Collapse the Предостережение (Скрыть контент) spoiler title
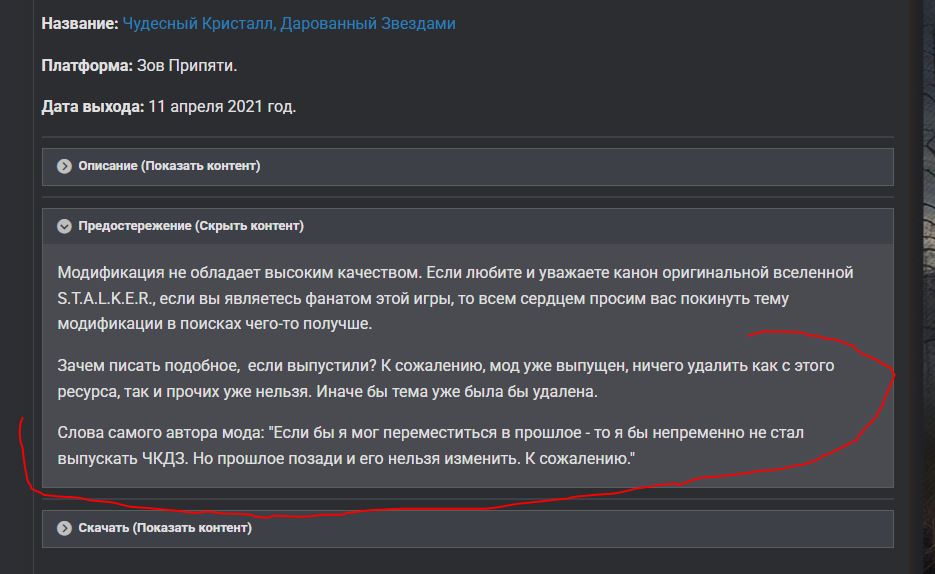935x574 pixels. [191, 226]
